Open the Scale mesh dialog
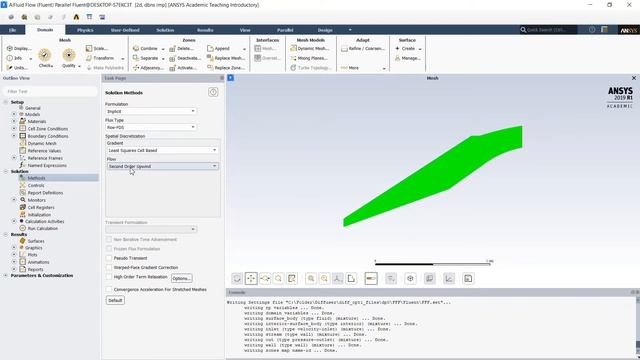 pyautogui.click(x=97, y=49)
